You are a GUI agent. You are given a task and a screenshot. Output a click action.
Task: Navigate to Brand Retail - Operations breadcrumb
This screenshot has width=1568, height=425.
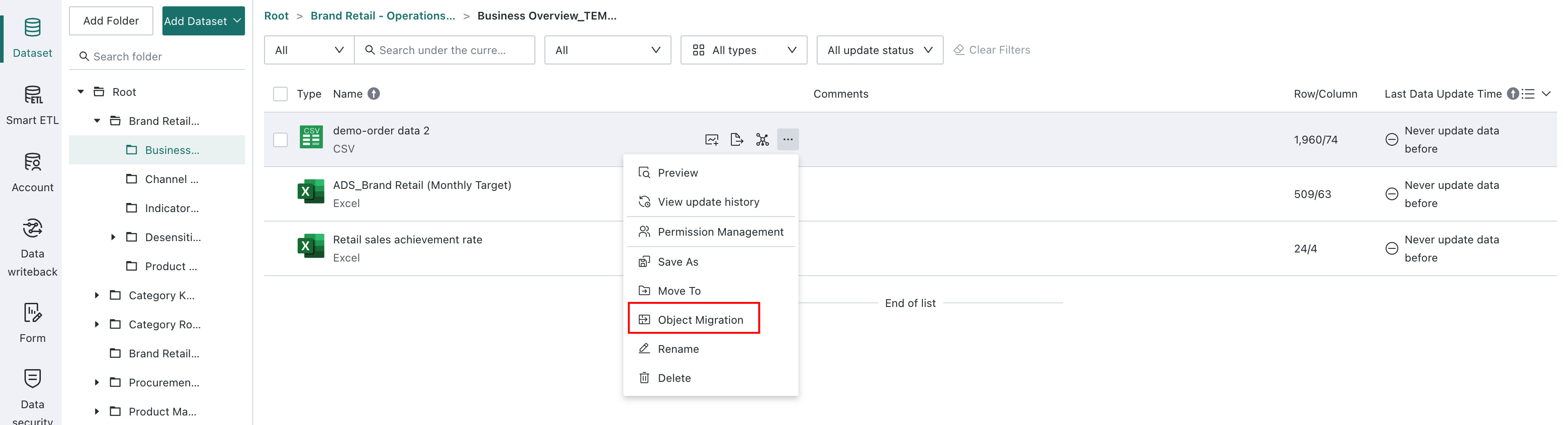[x=382, y=16]
